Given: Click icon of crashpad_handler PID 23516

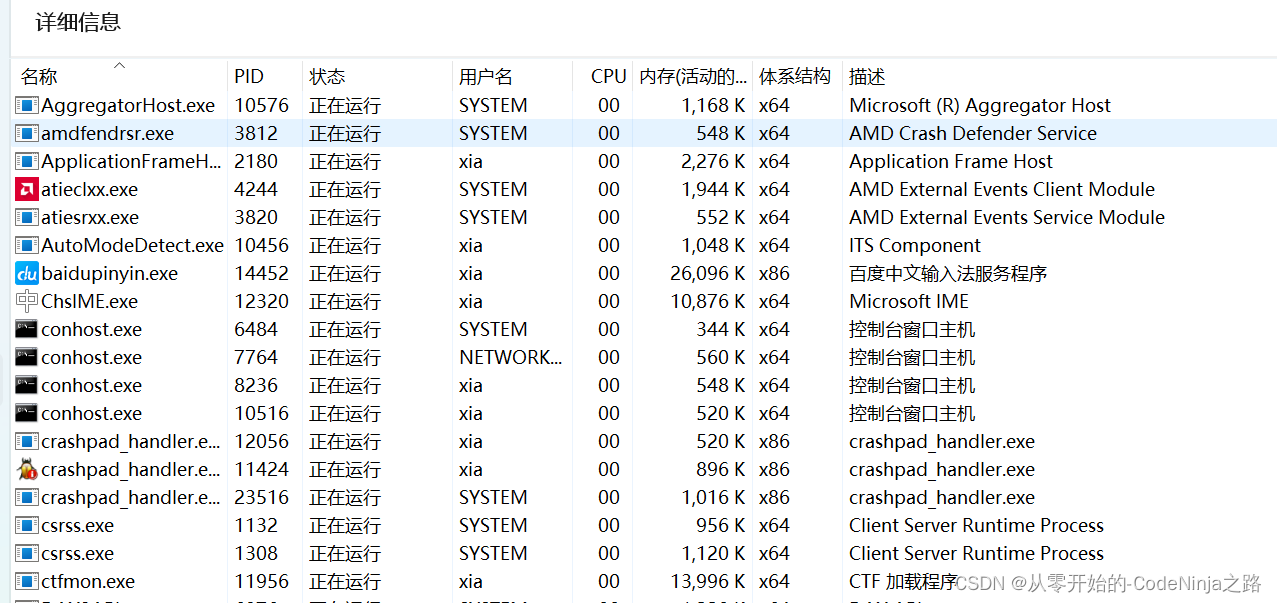Looking at the screenshot, I should [x=27, y=497].
